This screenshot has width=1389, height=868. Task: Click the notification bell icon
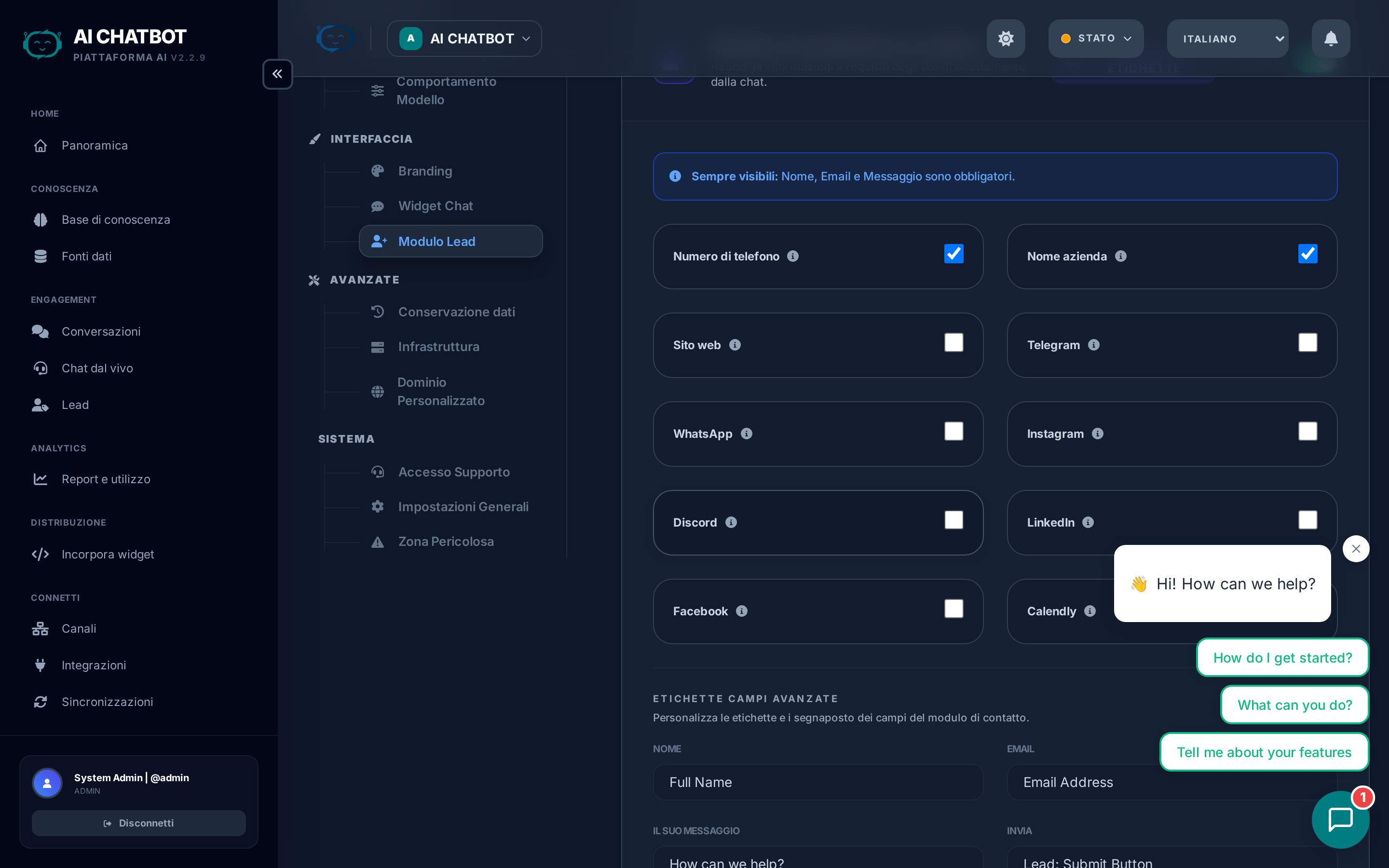tap(1331, 39)
